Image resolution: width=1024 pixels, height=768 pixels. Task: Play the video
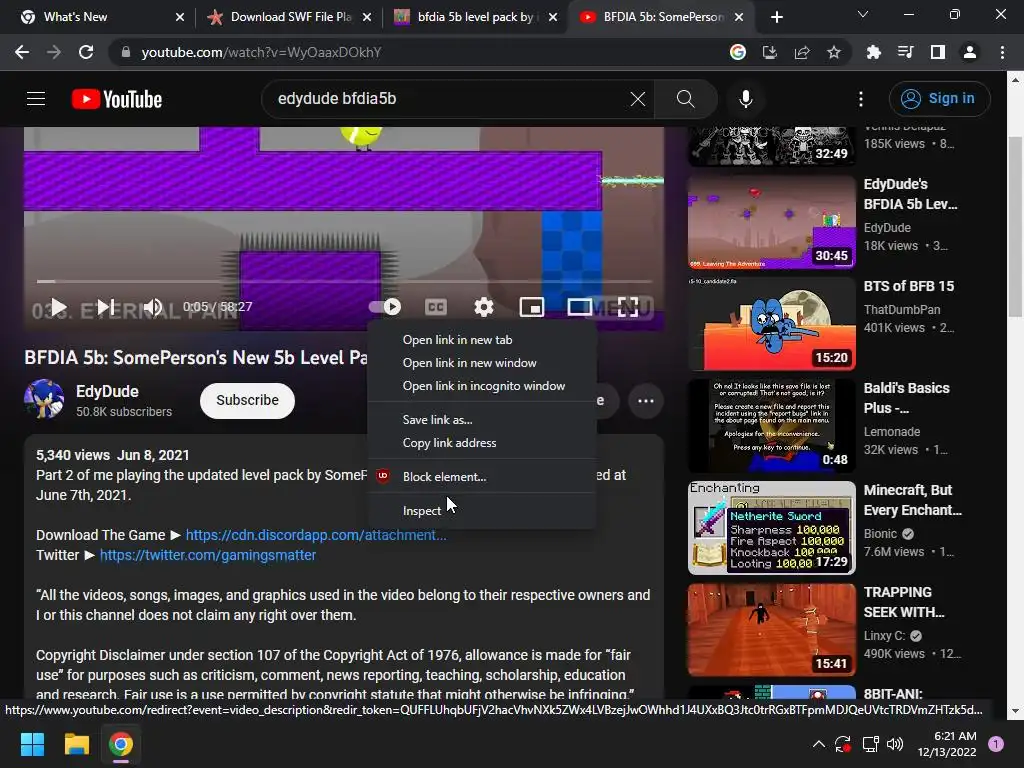59,307
